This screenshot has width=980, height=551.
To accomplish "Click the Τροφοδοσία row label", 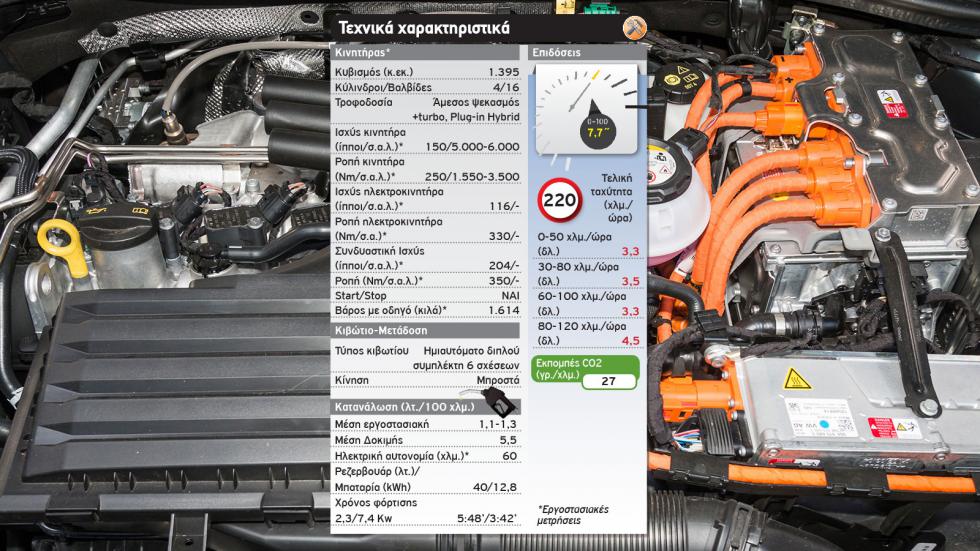I will pos(364,102).
